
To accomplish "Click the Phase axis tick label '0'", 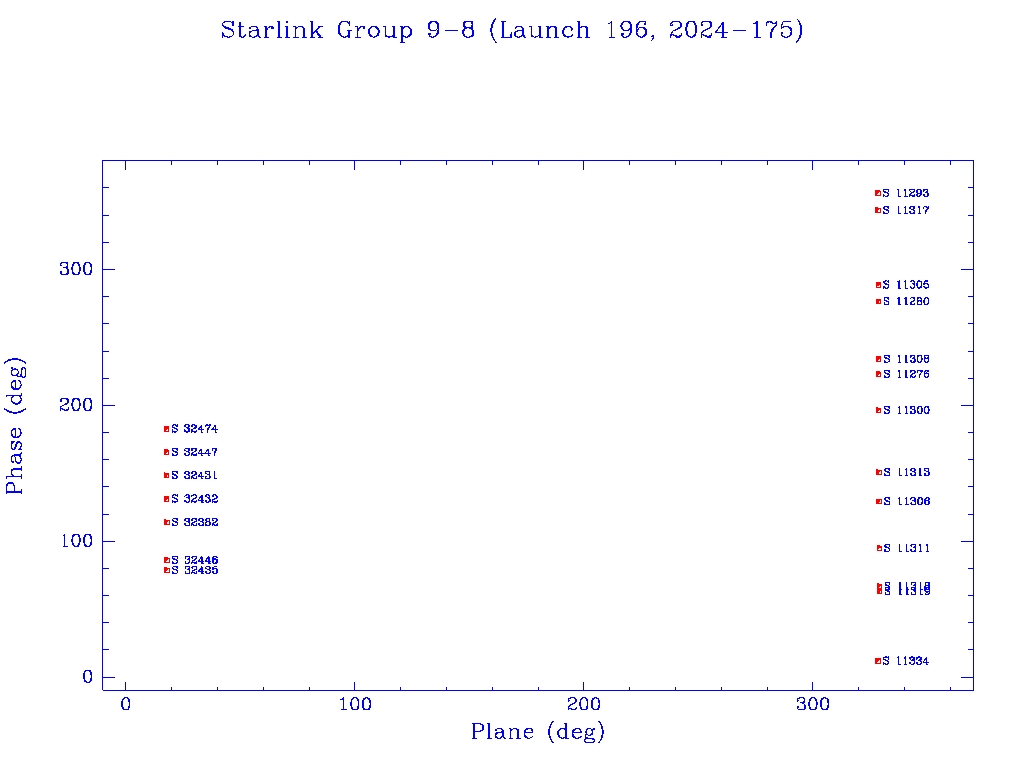I will (88, 677).
